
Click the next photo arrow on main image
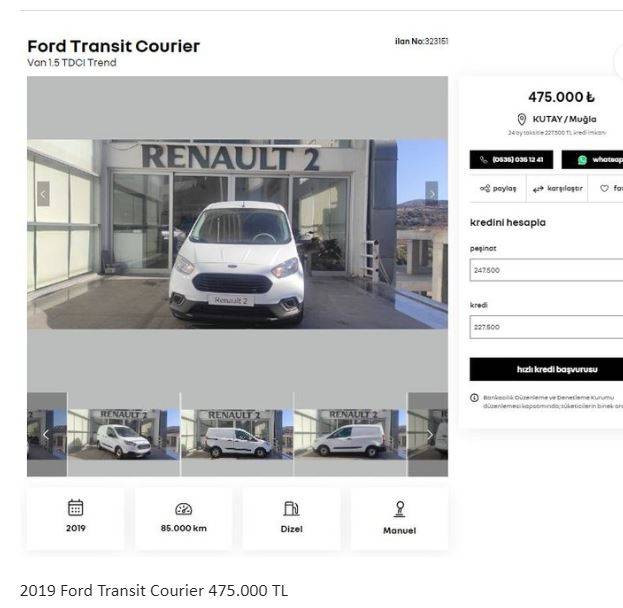click(431, 194)
